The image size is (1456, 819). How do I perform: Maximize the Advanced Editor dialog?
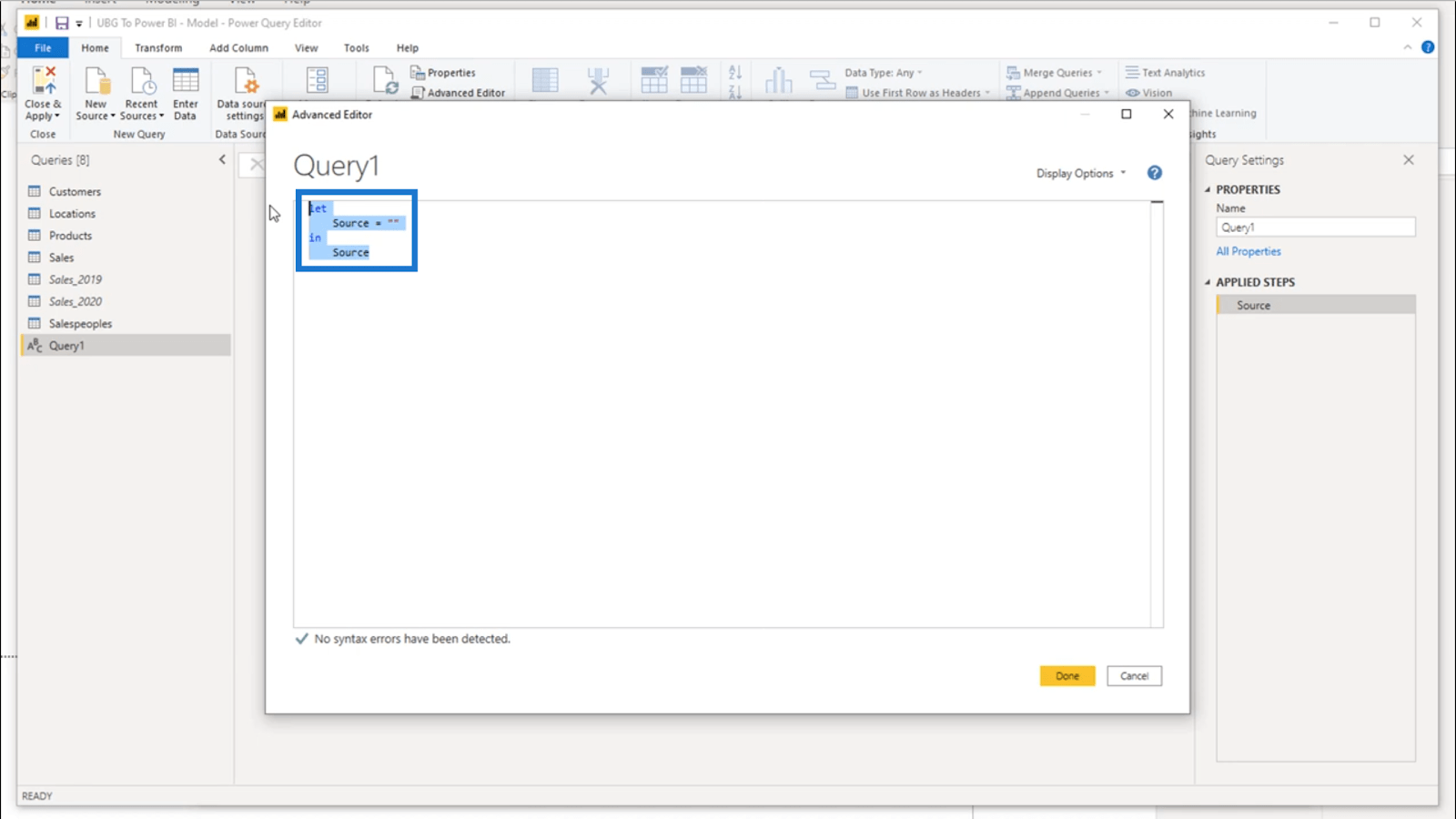tap(1127, 114)
